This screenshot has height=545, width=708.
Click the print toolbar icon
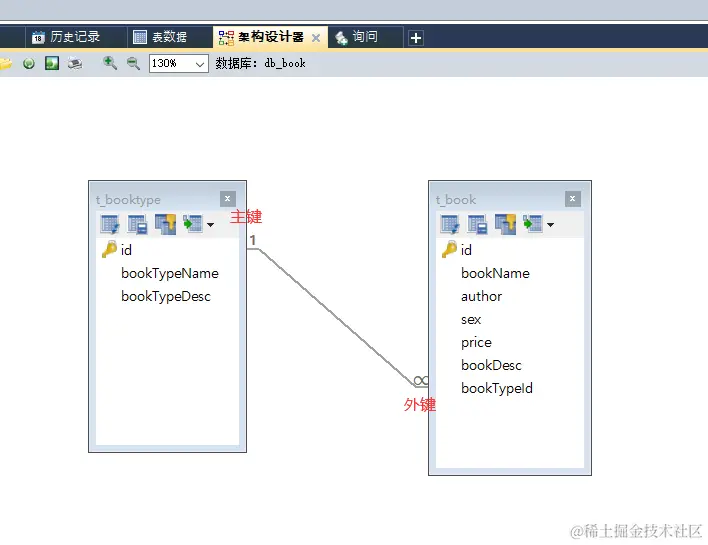click(x=75, y=64)
